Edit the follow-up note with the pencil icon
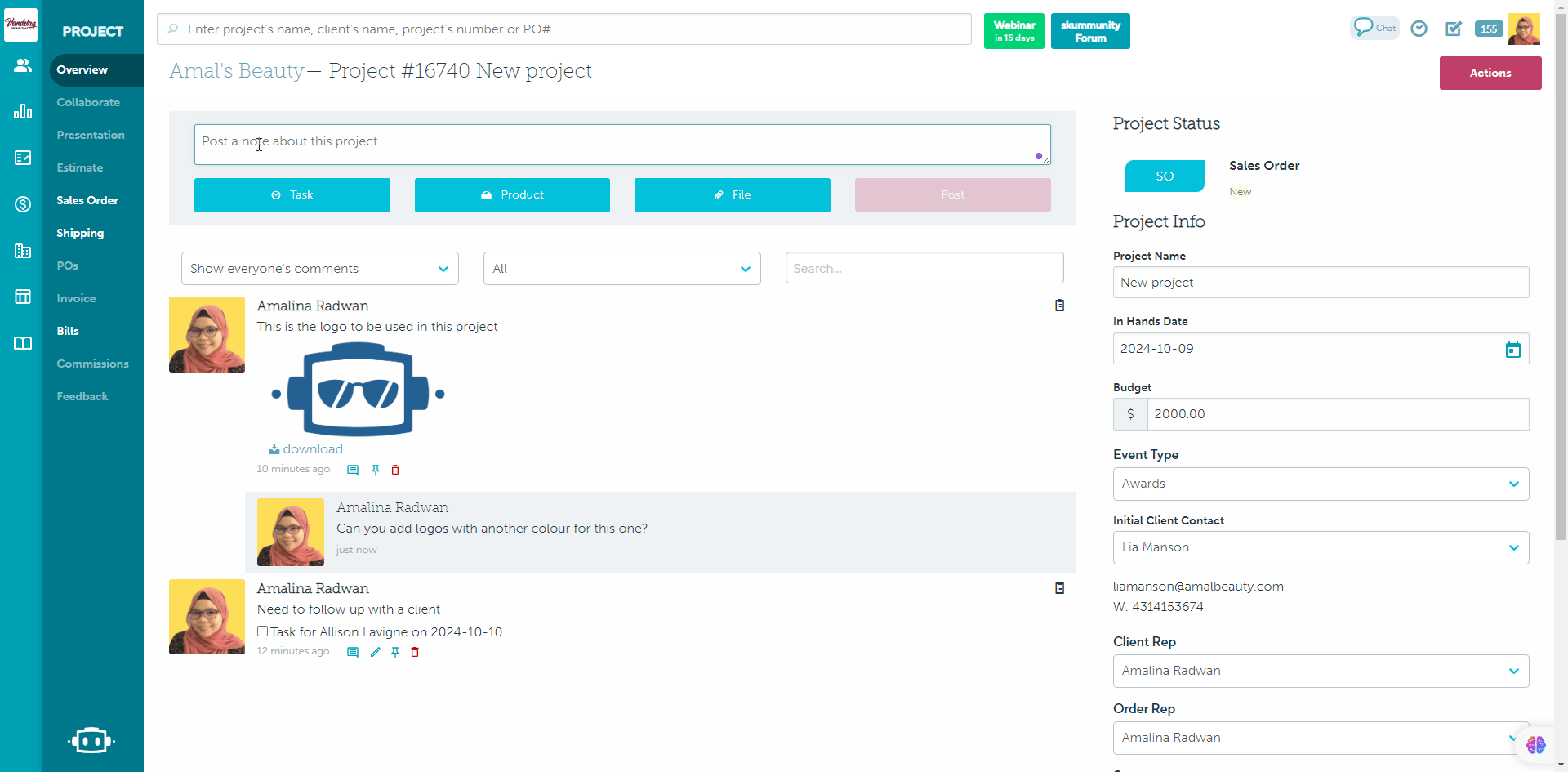1568x772 pixels. 376,652
